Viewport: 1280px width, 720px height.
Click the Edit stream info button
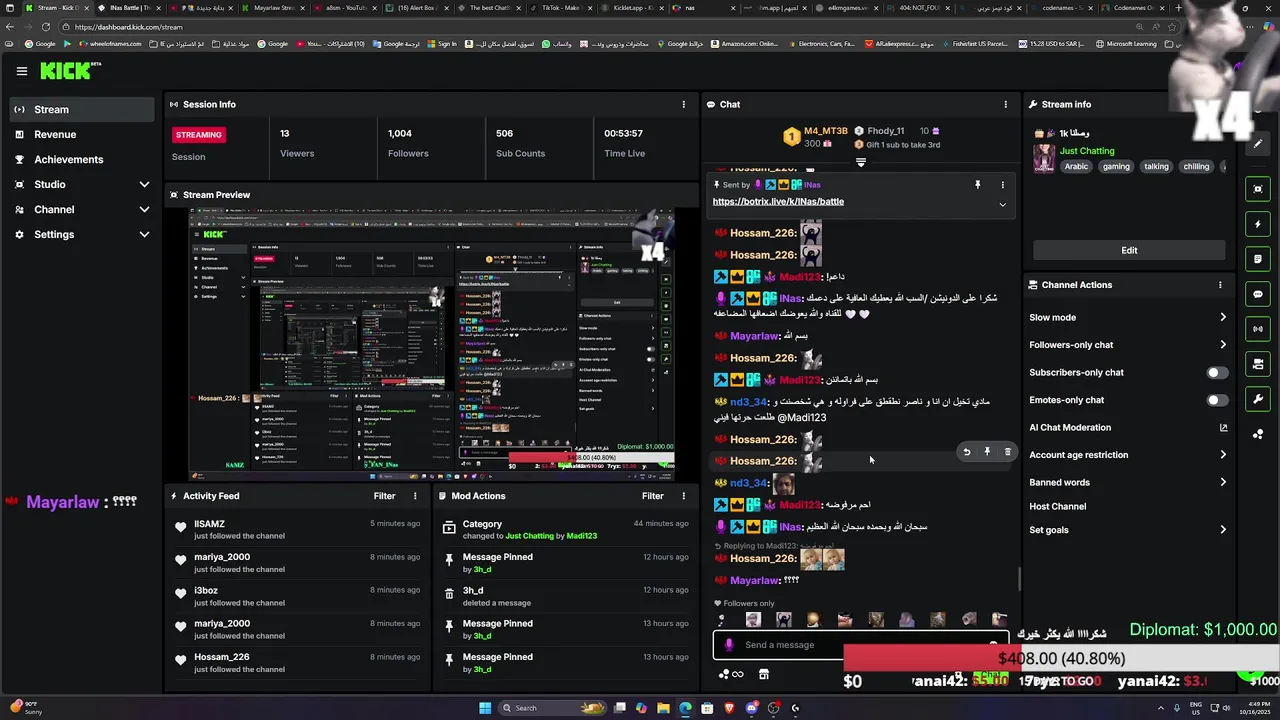click(x=1129, y=250)
